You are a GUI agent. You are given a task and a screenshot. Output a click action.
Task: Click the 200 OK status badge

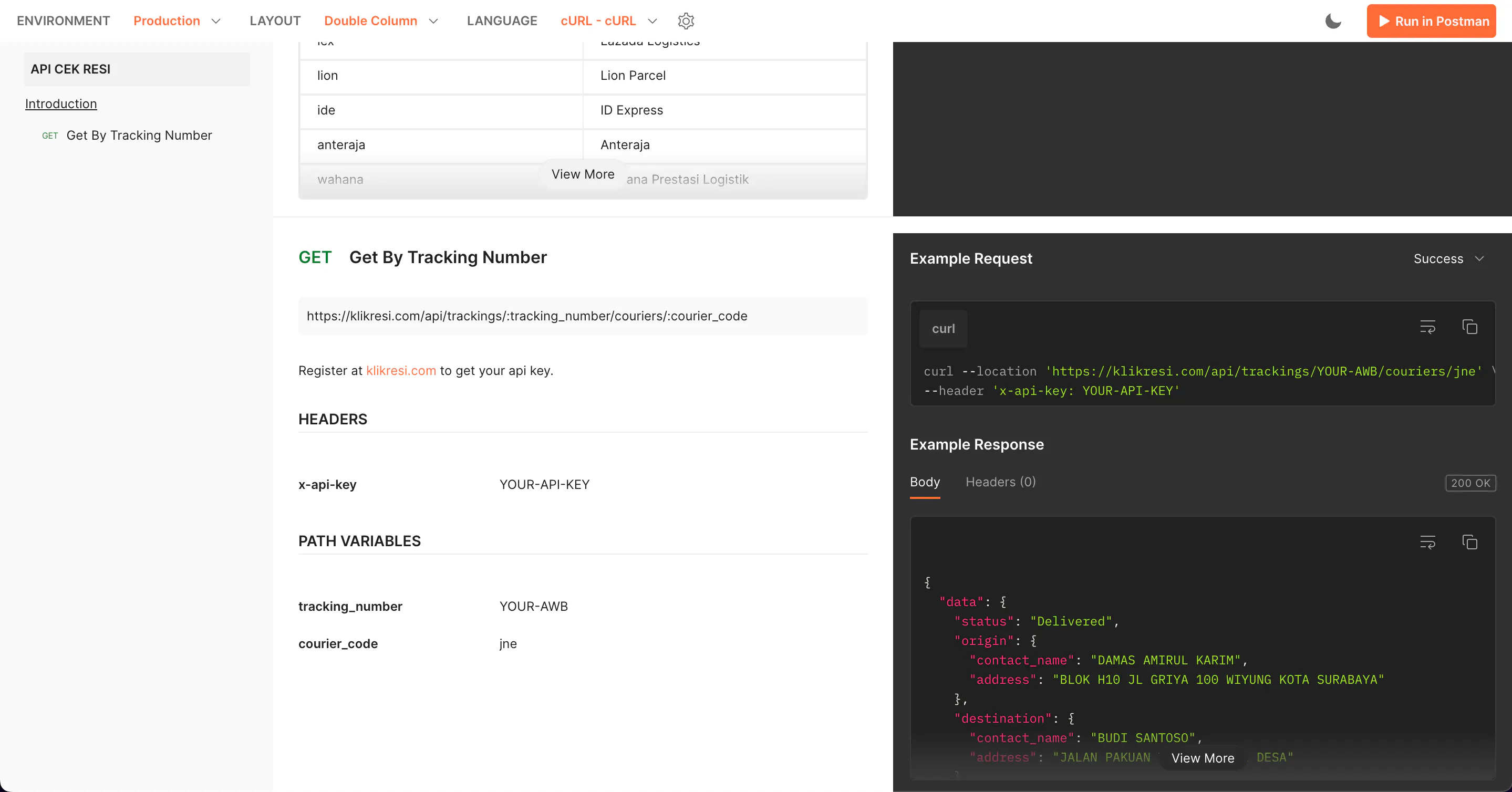[1470, 483]
